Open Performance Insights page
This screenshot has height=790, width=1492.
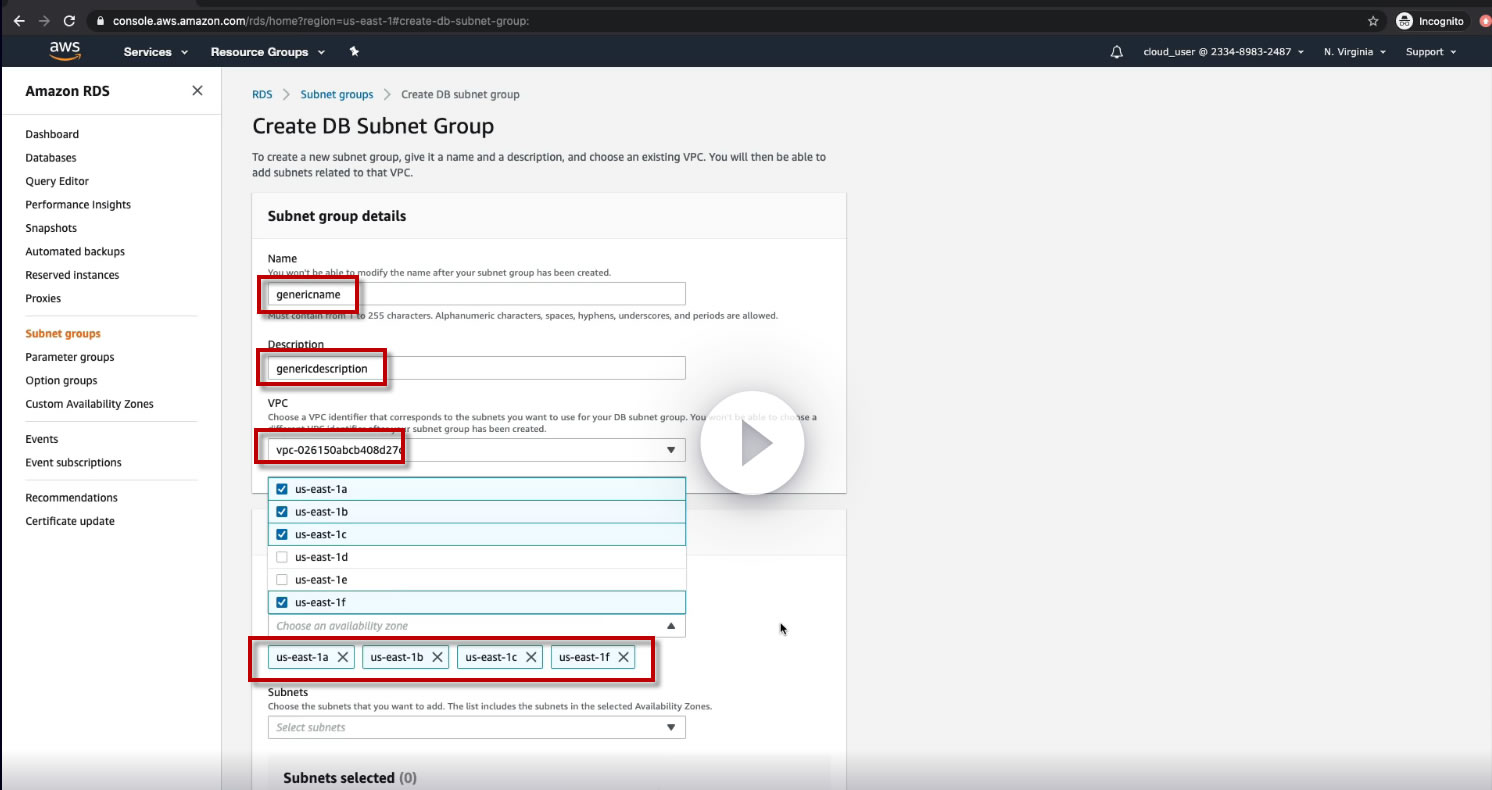(78, 205)
